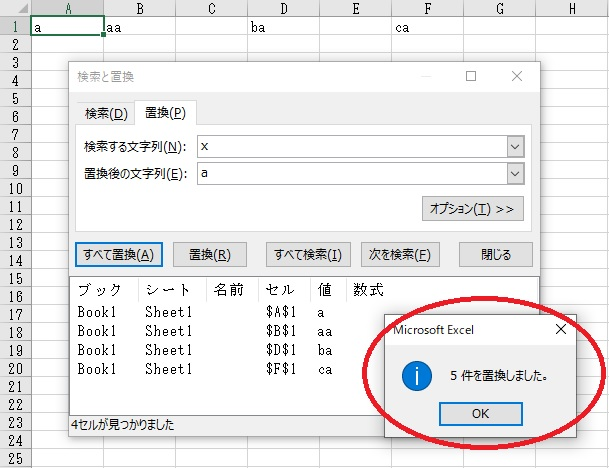Select column G header
Image resolution: width=609 pixels, height=468 pixels.
coord(499,8)
